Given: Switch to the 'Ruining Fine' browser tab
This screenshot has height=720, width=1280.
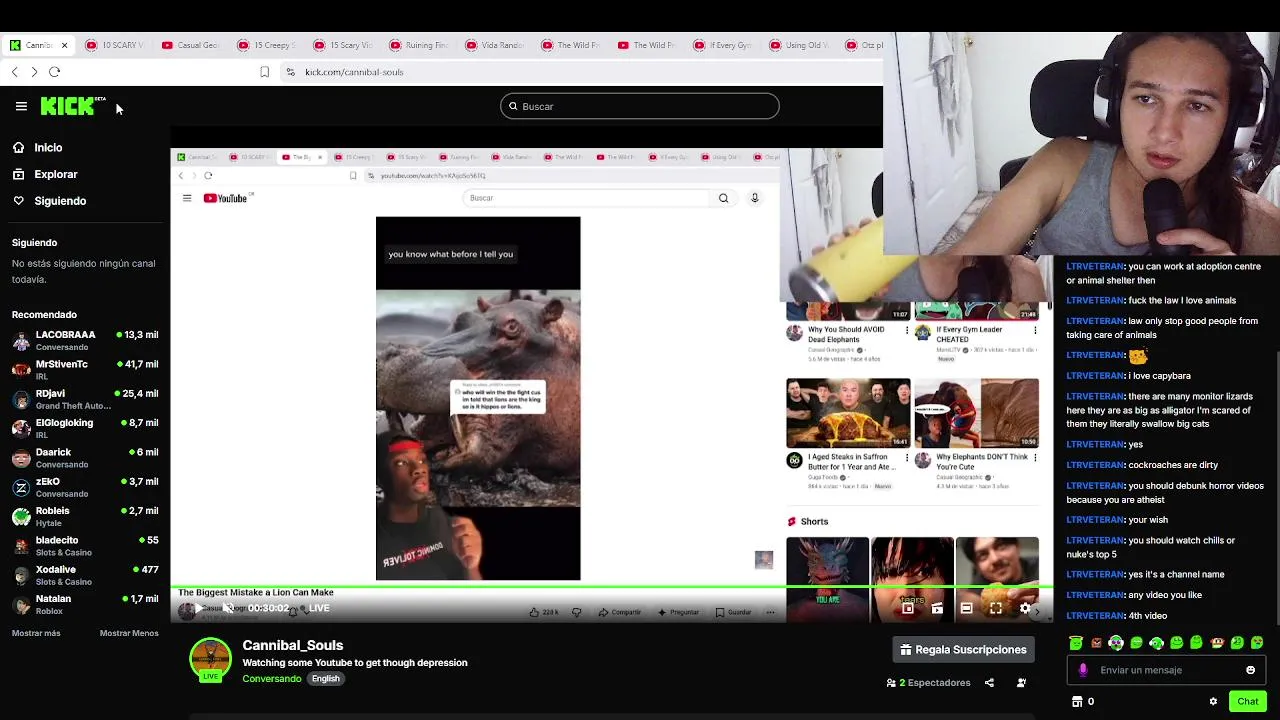Looking at the screenshot, I should pyautogui.click(x=419, y=45).
